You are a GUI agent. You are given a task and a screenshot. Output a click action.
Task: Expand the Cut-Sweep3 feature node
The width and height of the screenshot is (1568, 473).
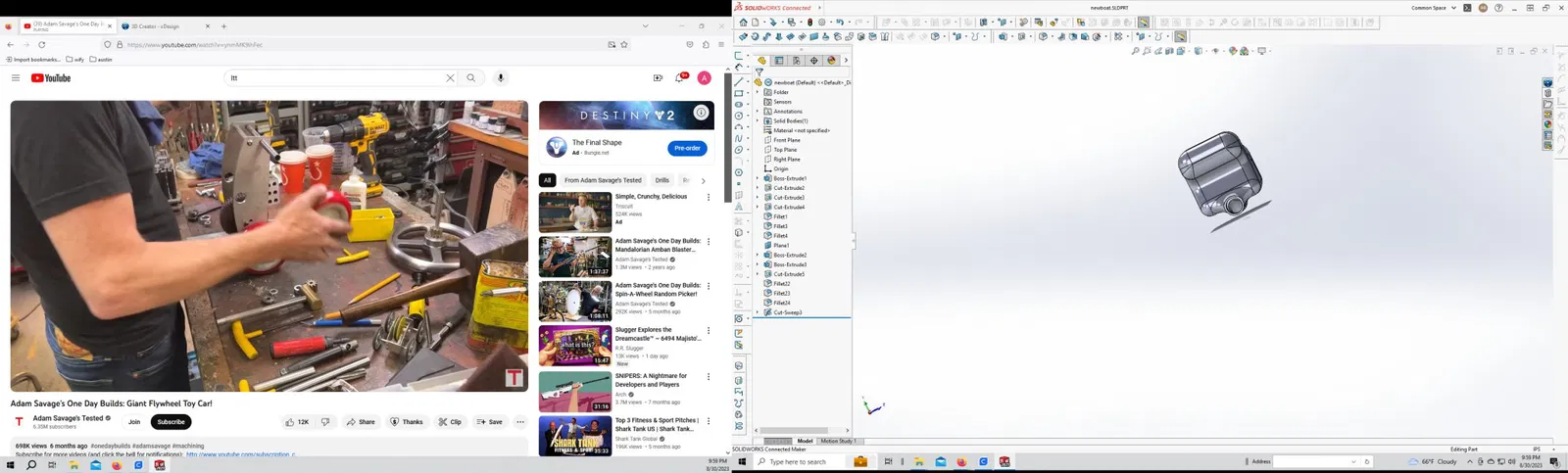click(x=758, y=312)
